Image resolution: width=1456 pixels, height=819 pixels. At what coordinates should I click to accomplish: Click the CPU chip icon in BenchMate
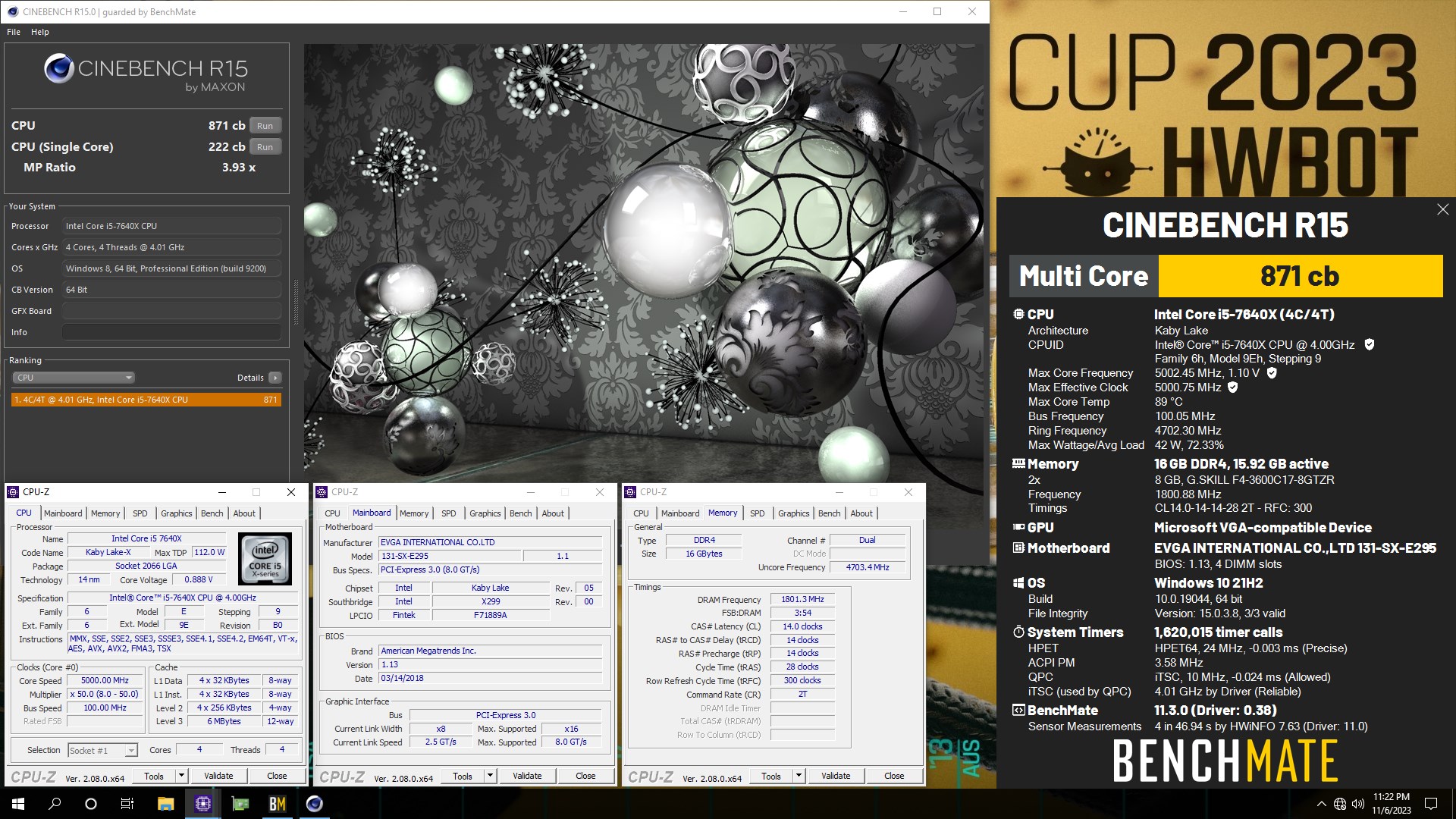point(1018,314)
